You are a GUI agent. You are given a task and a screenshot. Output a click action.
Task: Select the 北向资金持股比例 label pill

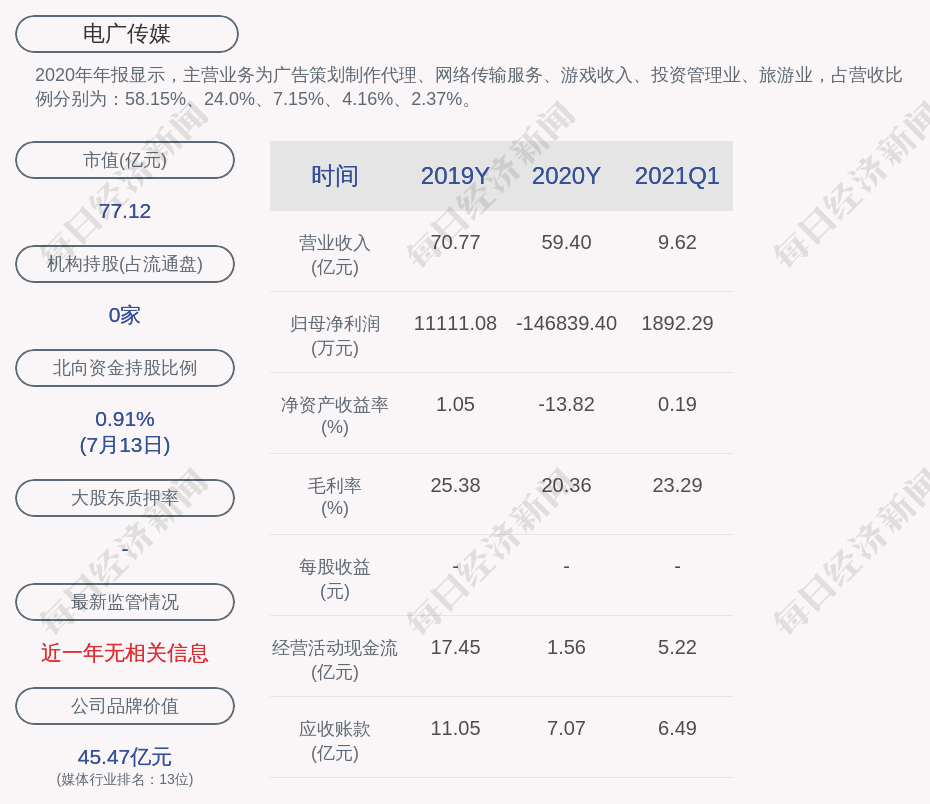[x=125, y=368]
